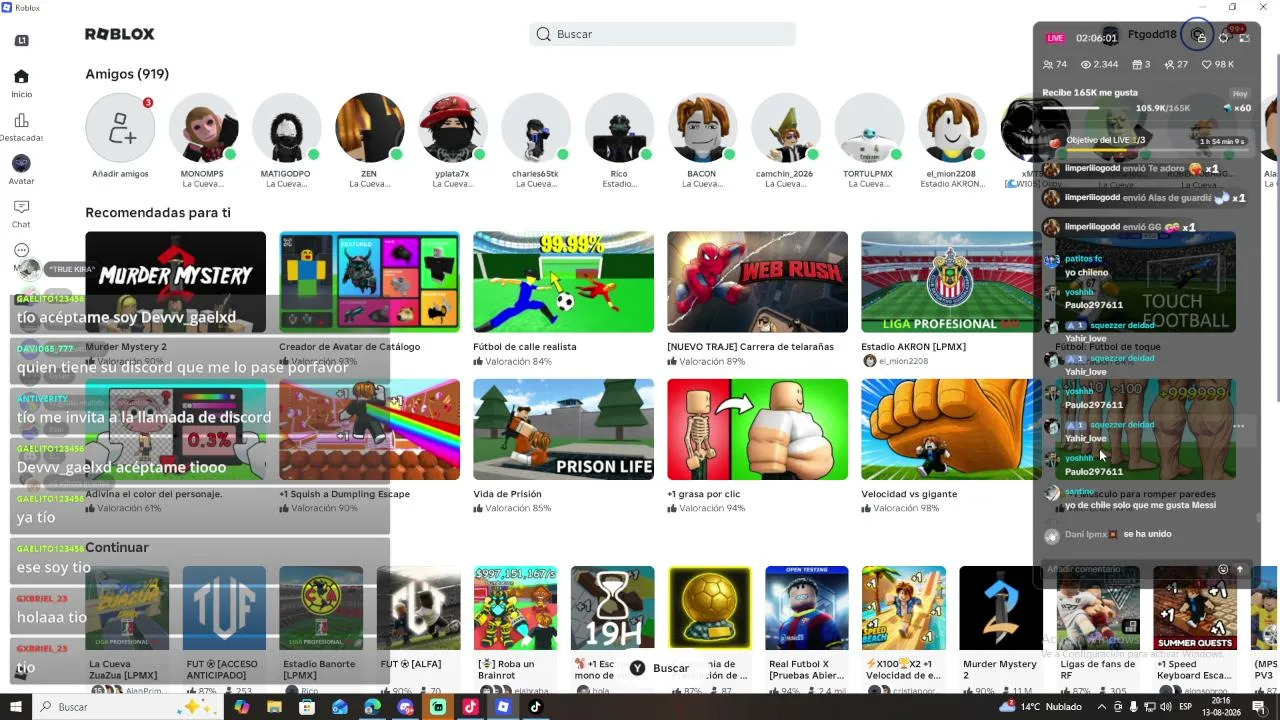Open the pink TikTok Live Studio taskbar icon
The width and height of the screenshot is (1280, 720).
[x=470, y=707]
